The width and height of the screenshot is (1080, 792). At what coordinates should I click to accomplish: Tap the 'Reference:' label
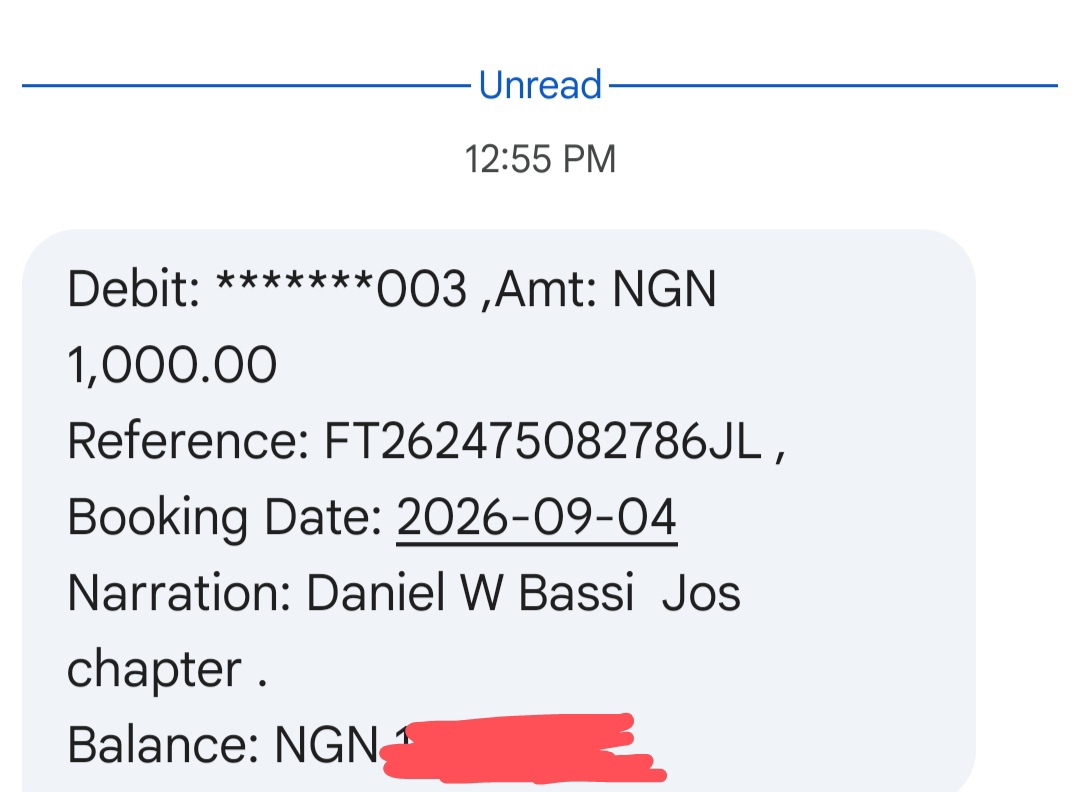[188, 441]
